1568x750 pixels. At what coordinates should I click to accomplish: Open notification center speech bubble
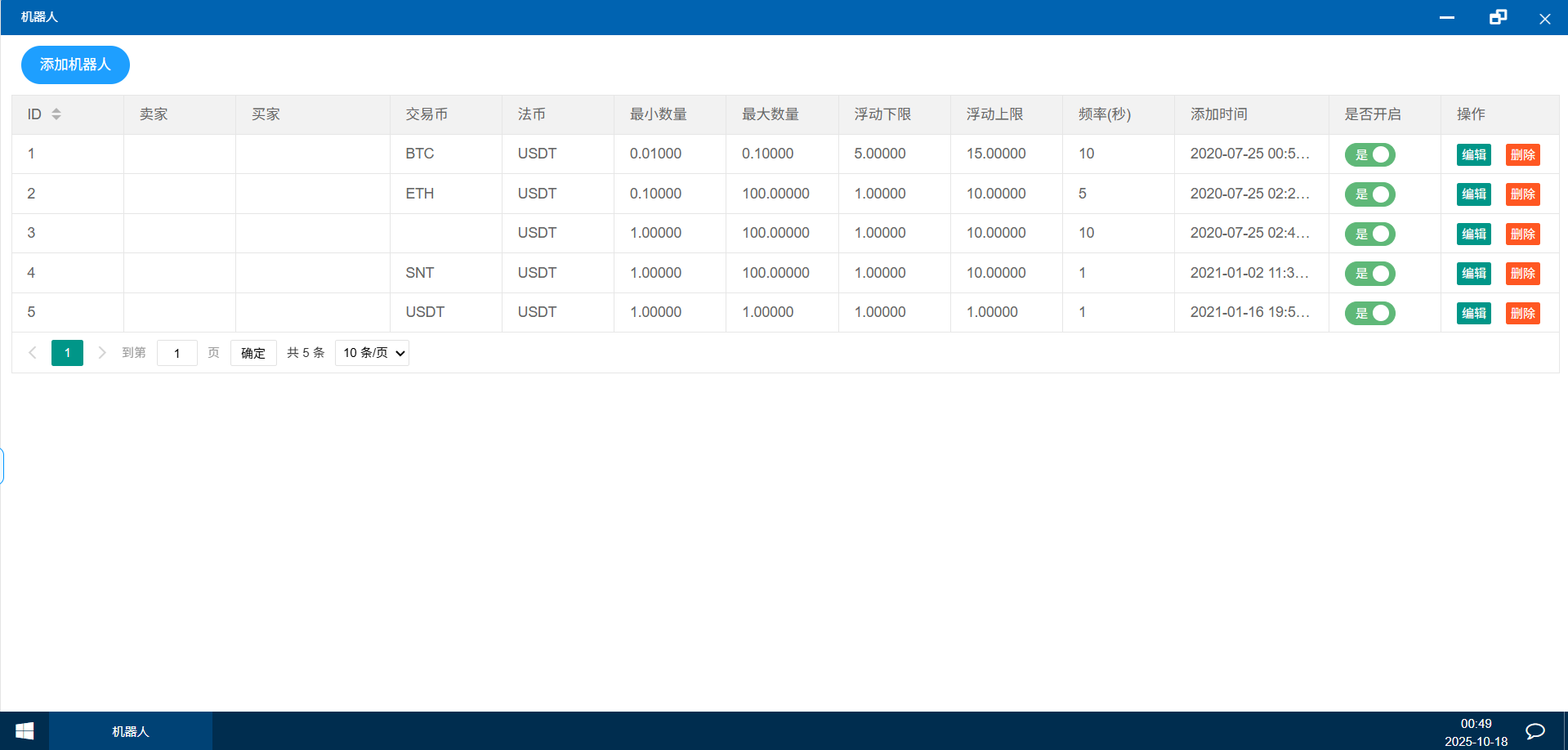click(1535, 731)
